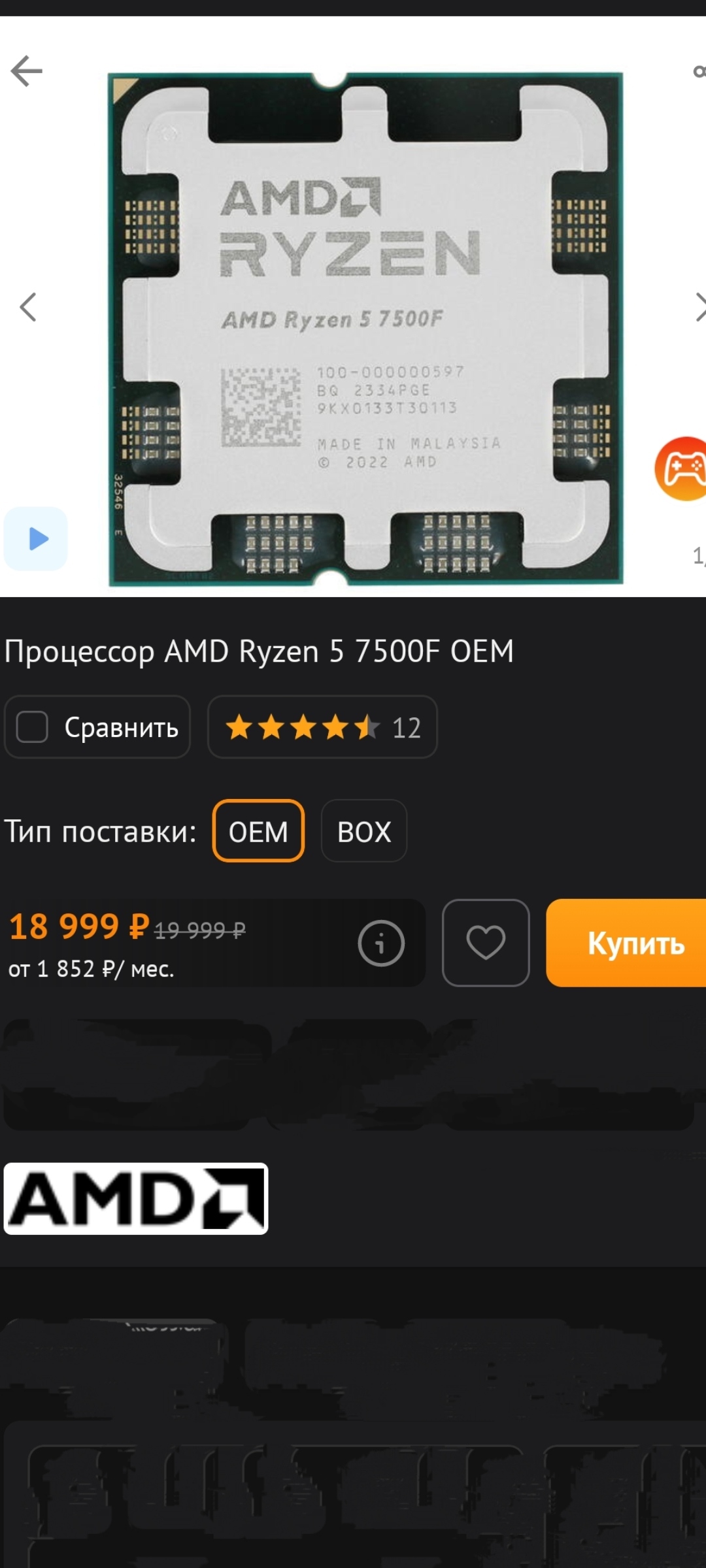Open the 12 reviews count

[406, 728]
